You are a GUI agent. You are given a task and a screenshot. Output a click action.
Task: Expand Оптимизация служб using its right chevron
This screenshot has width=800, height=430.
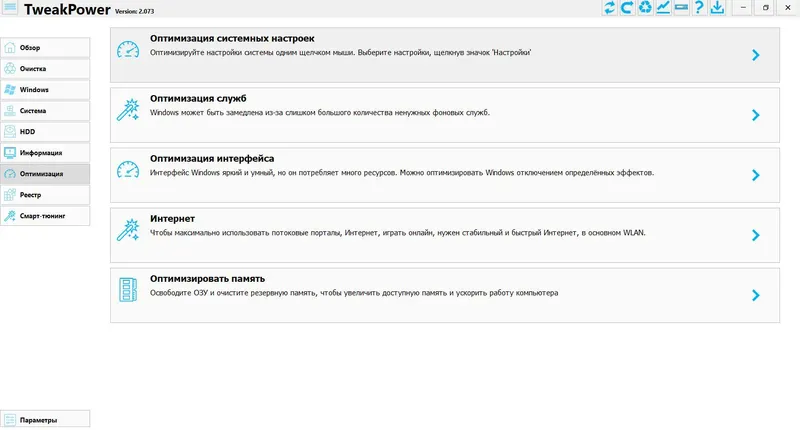pyautogui.click(x=756, y=115)
